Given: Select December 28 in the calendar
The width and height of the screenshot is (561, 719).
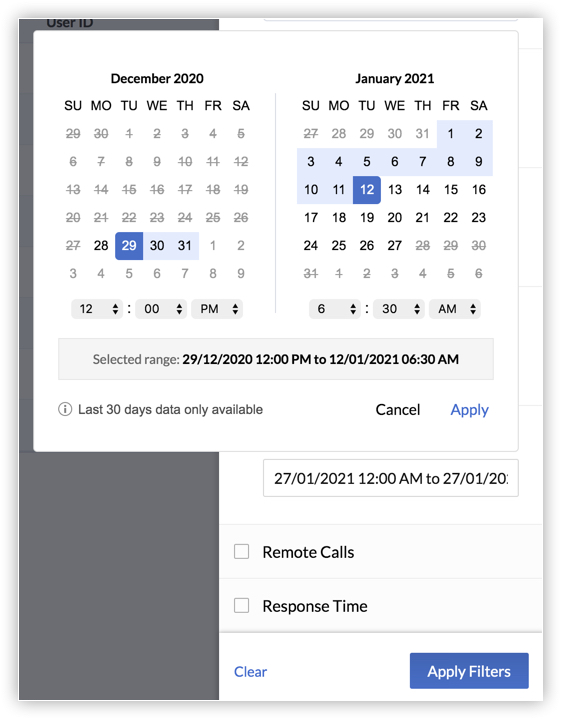Looking at the screenshot, I should pyautogui.click(x=101, y=246).
